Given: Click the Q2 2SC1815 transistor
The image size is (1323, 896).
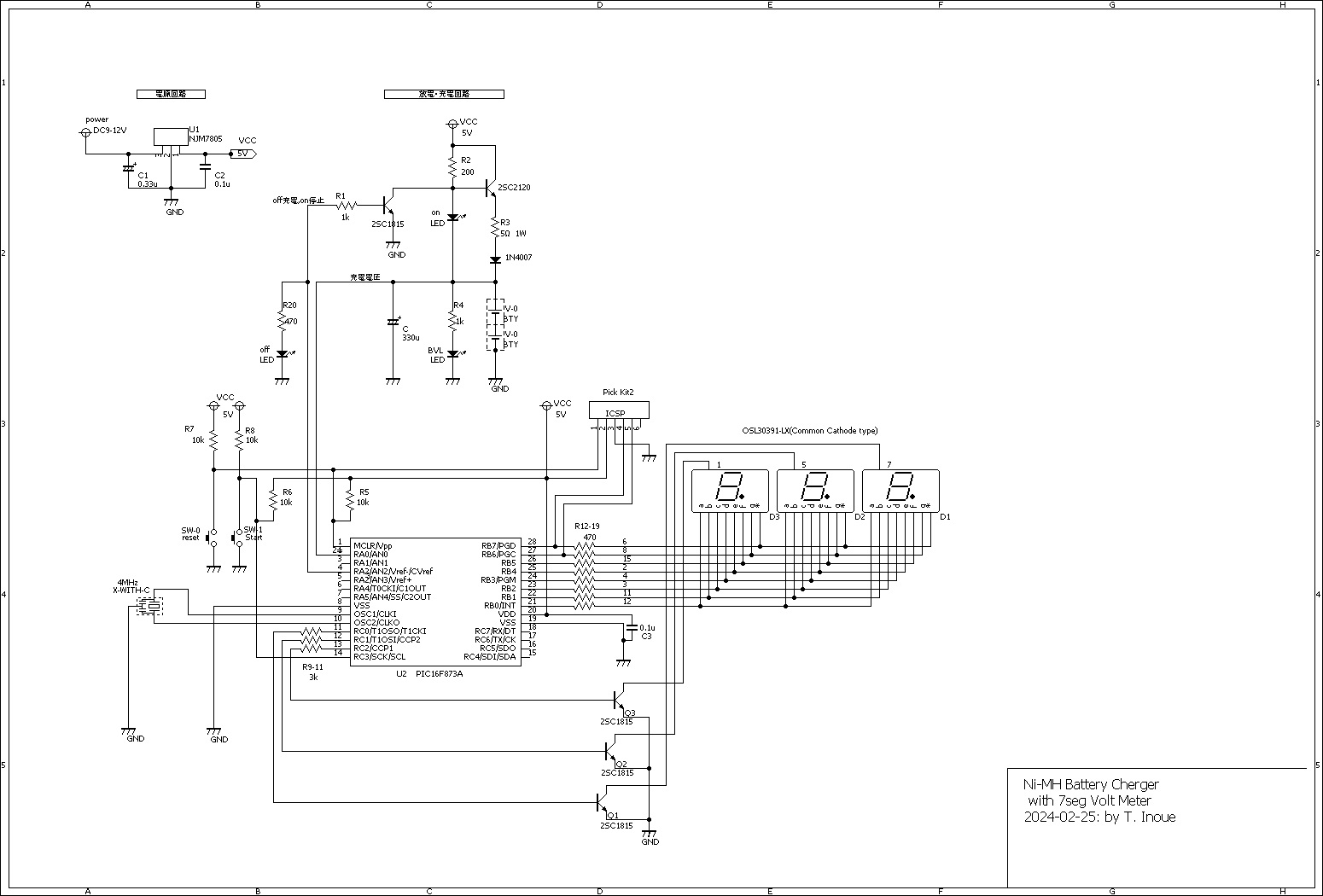Looking at the screenshot, I should [x=610, y=751].
